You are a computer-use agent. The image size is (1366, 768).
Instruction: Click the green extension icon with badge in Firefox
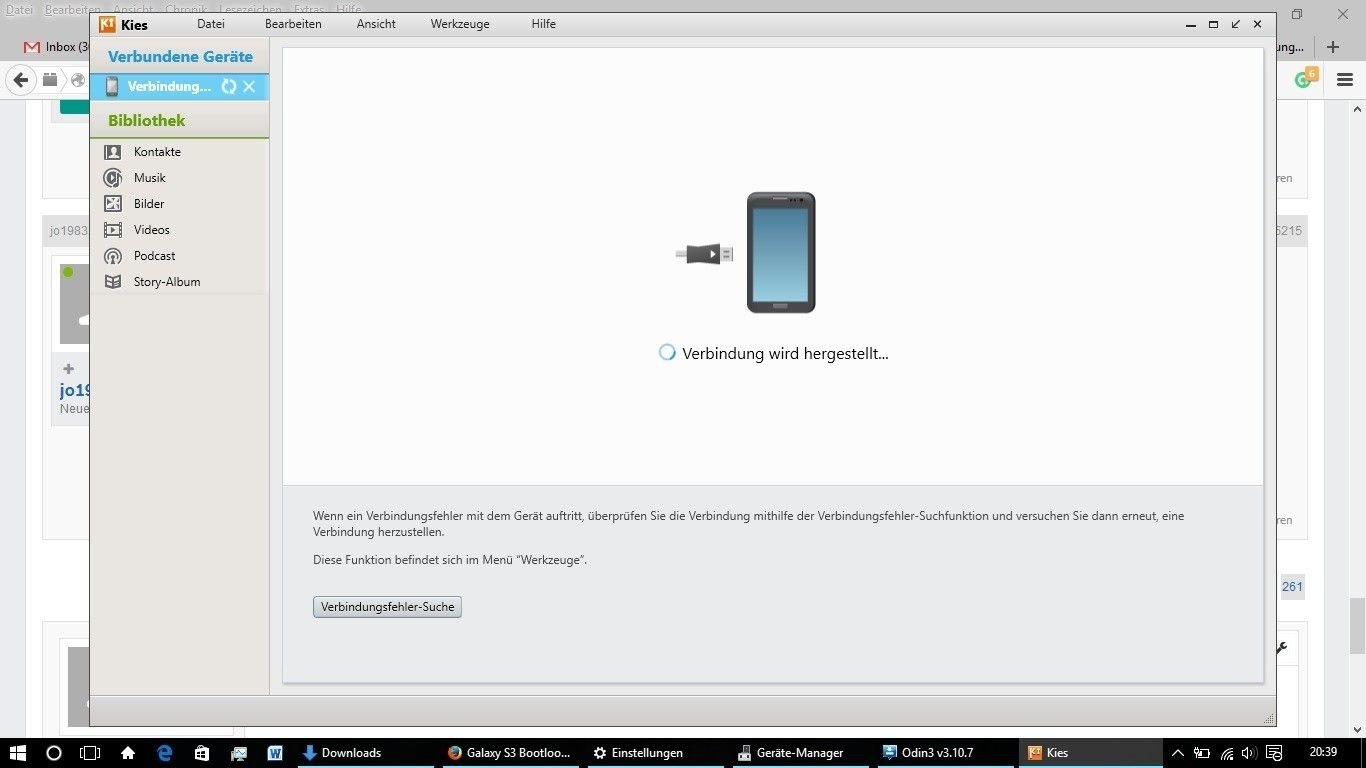pyautogui.click(x=1306, y=78)
